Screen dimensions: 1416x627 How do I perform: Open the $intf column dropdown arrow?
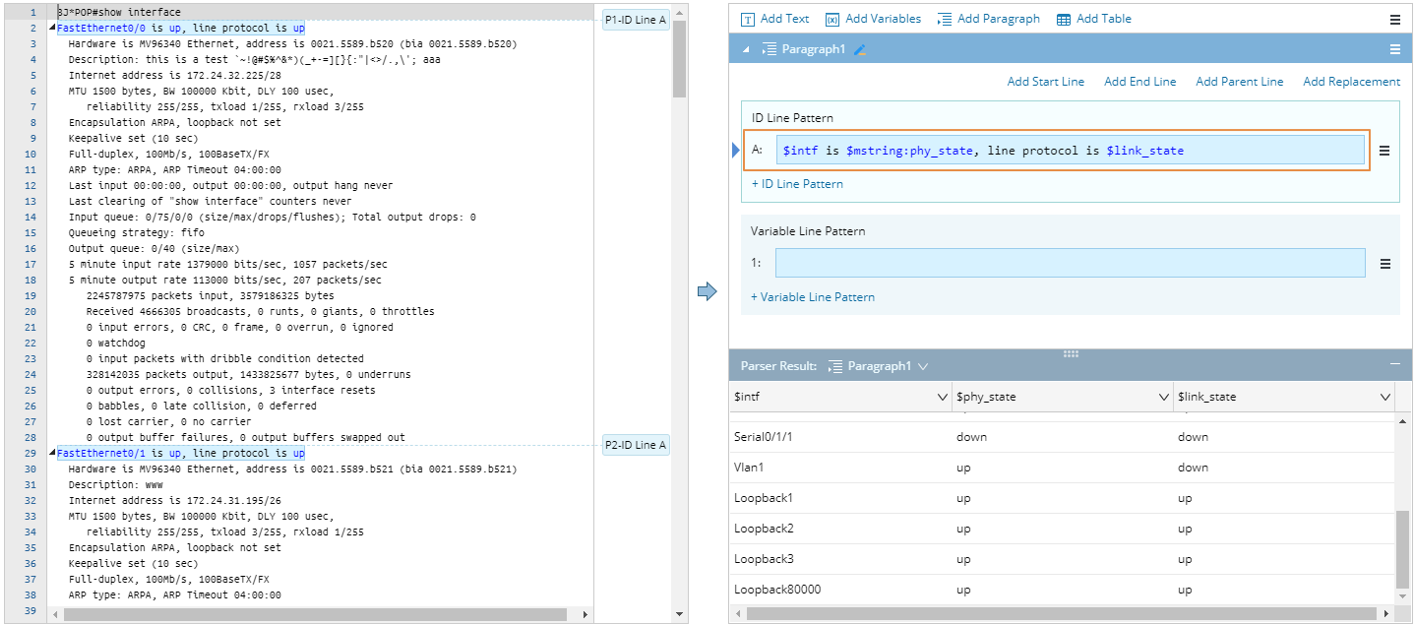[942, 397]
